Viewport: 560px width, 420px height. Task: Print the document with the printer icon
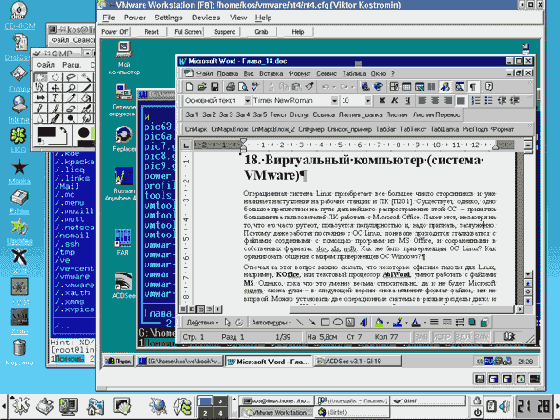[230, 86]
